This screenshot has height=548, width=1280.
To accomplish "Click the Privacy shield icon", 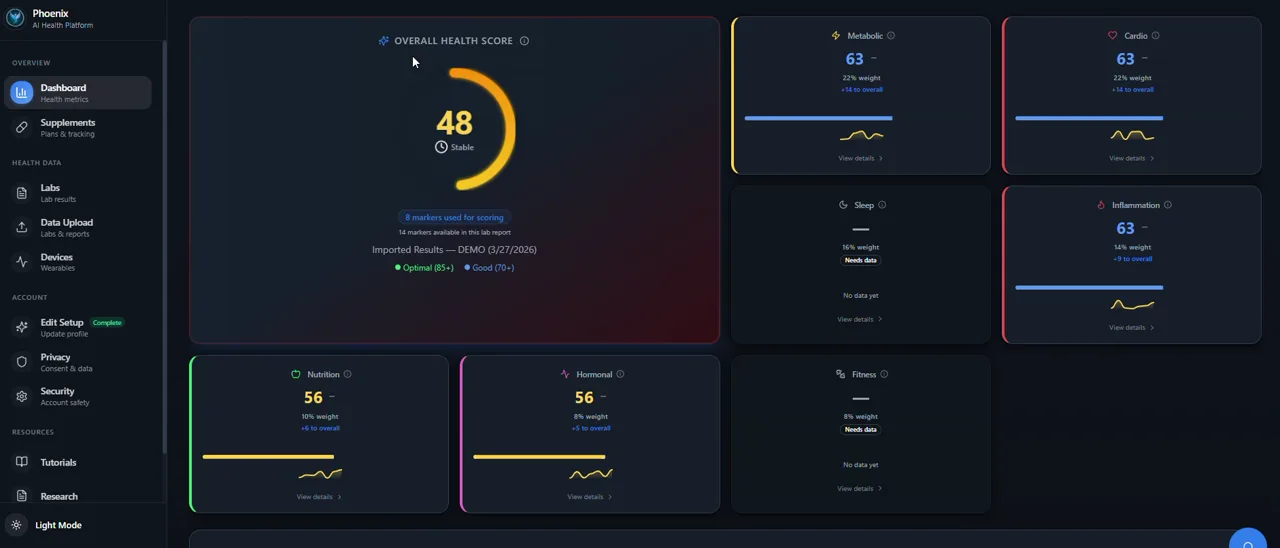I will click(21, 362).
